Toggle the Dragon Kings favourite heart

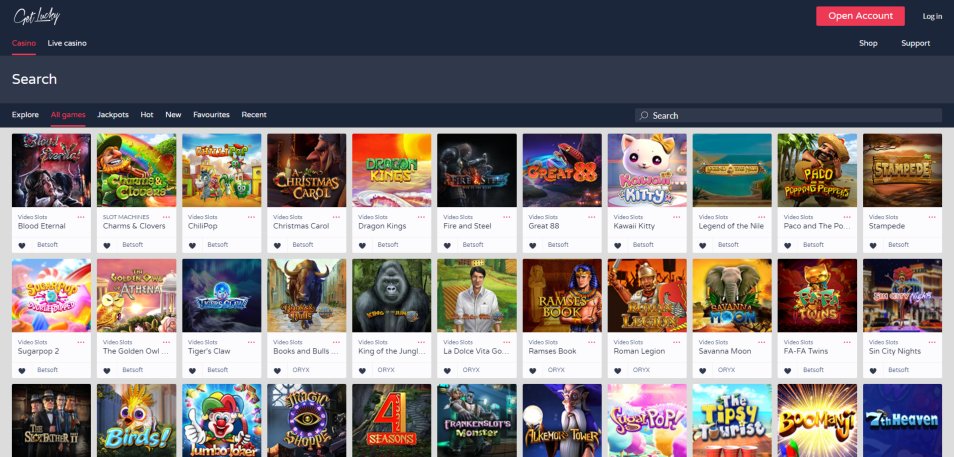(363, 245)
